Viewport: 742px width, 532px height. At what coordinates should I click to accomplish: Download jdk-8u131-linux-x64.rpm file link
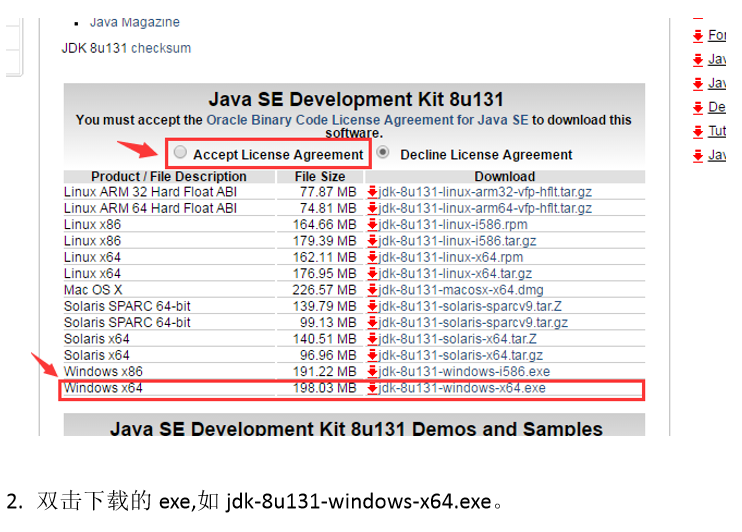pyautogui.click(x=450, y=257)
